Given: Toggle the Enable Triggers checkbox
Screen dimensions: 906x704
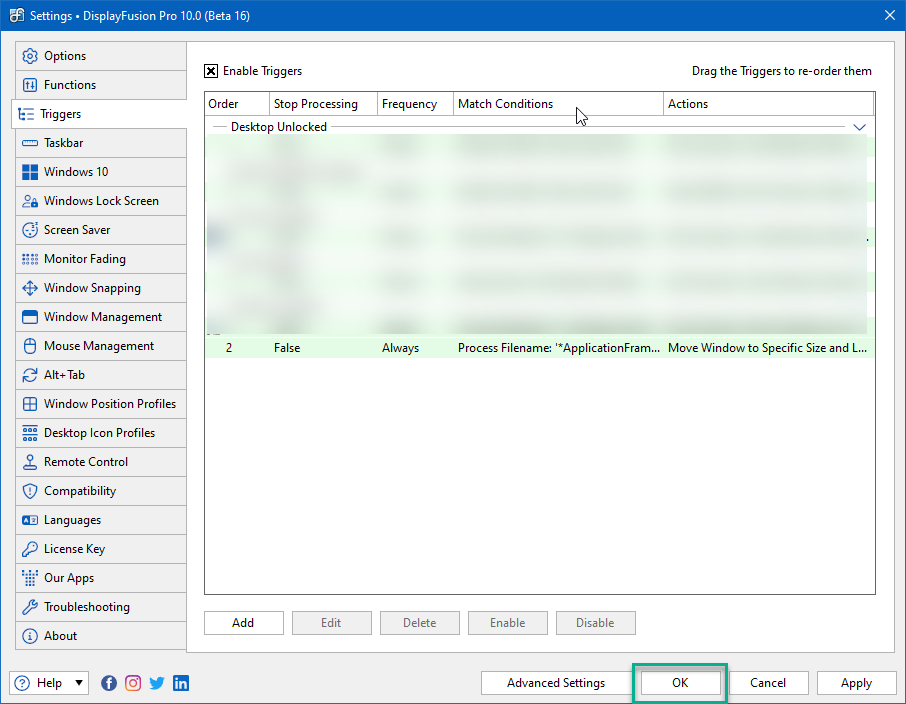Looking at the screenshot, I should (x=211, y=71).
